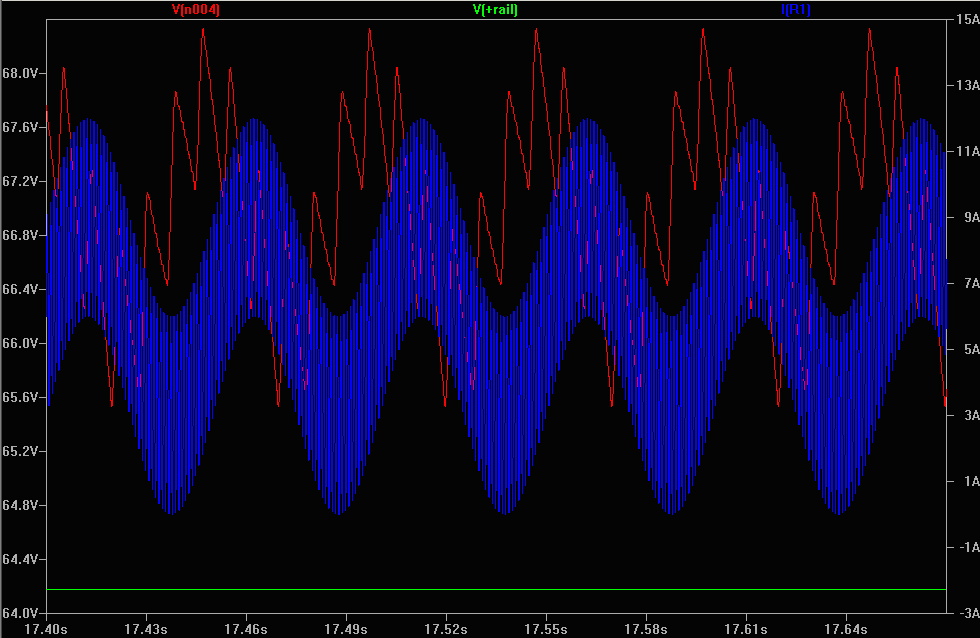Select the V(n004) trace label

tap(196, 9)
